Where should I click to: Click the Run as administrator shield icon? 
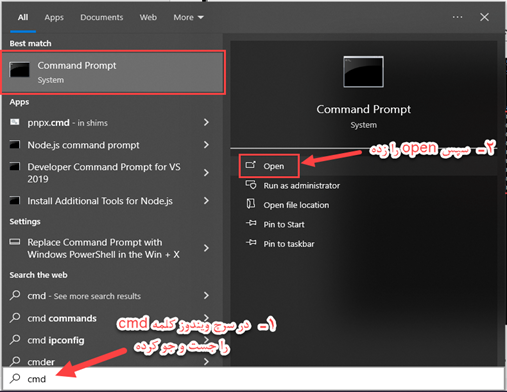coord(251,185)
